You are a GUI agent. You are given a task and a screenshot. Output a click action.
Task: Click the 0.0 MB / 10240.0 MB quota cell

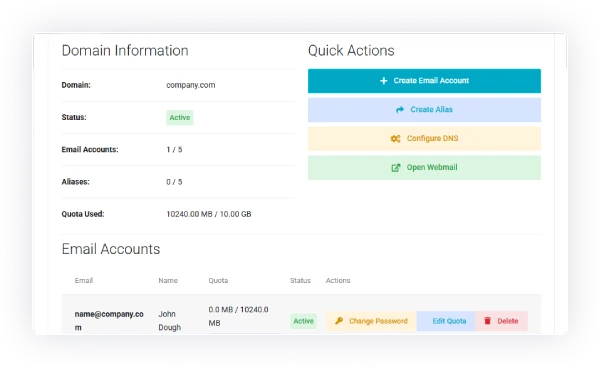(238, 316)
